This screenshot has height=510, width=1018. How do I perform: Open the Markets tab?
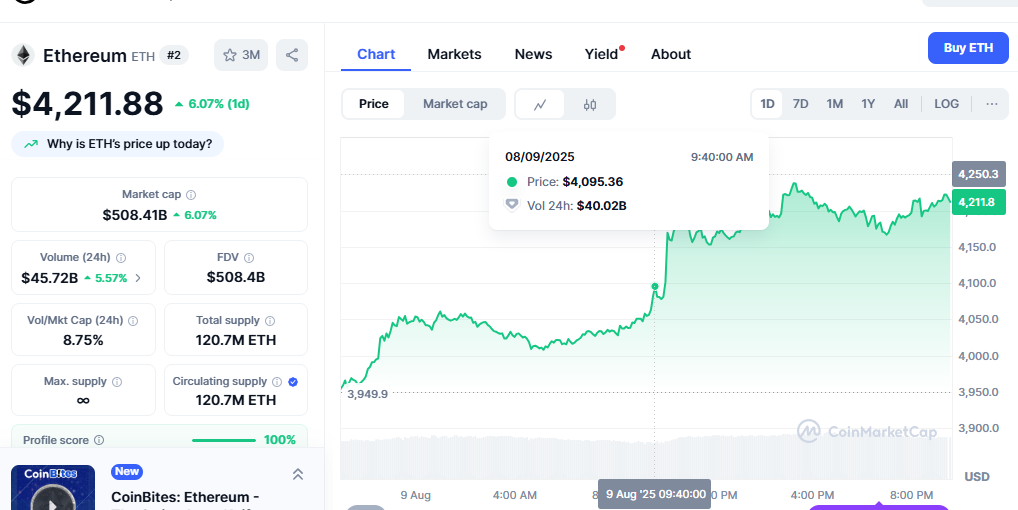(x=454, y=54)
